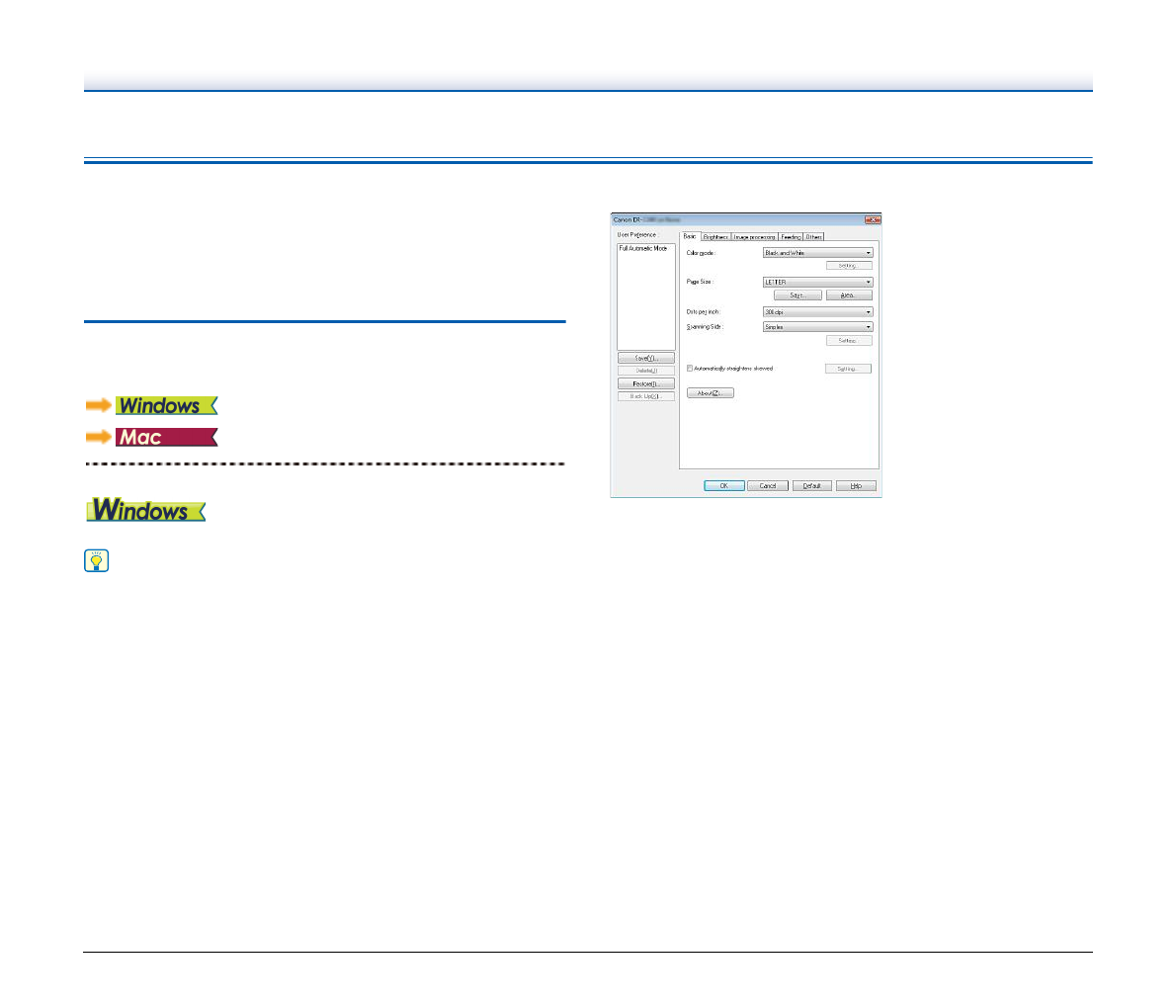The image size is (1176, 1008).
Task: Click the About button
Action: point(710,393)
